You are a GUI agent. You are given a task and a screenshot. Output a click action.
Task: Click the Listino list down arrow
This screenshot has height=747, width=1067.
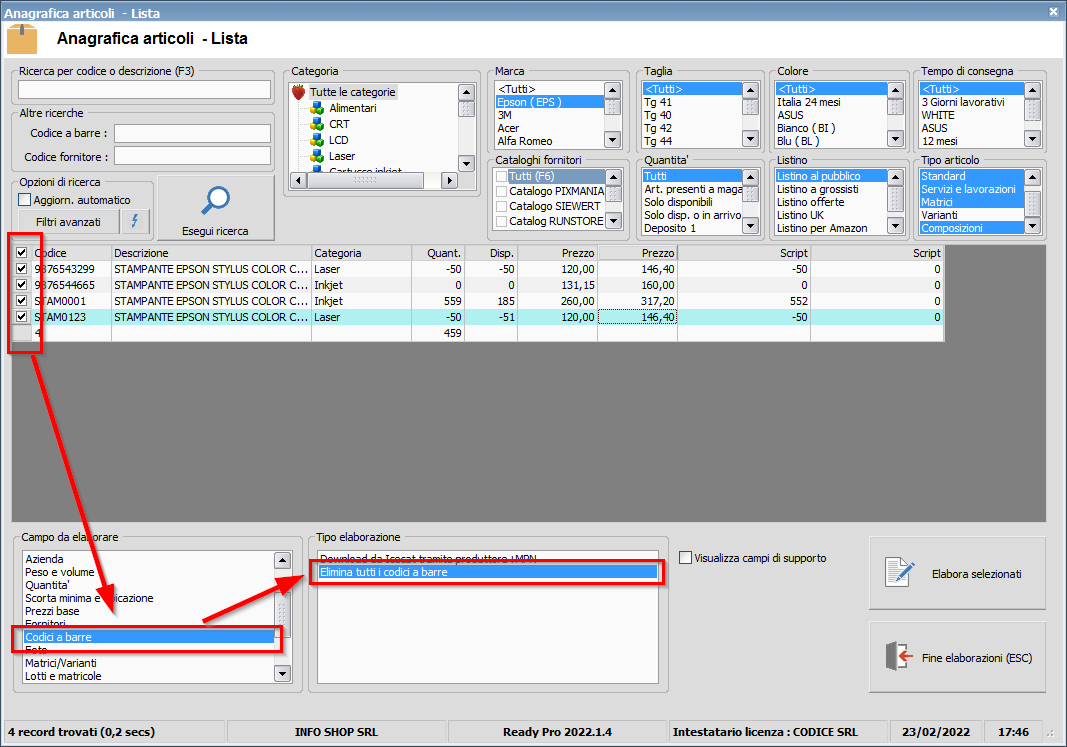click(x=895, y=225)
